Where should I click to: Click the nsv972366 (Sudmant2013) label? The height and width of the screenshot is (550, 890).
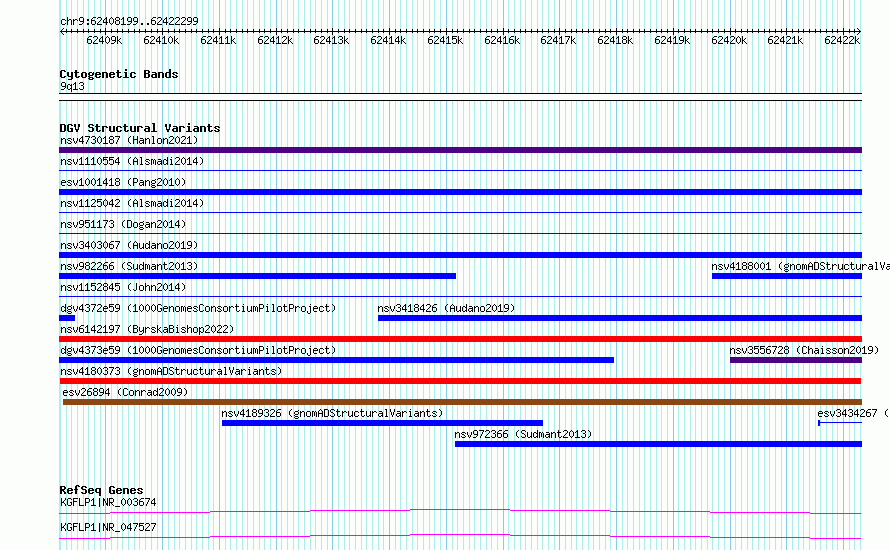523,434
